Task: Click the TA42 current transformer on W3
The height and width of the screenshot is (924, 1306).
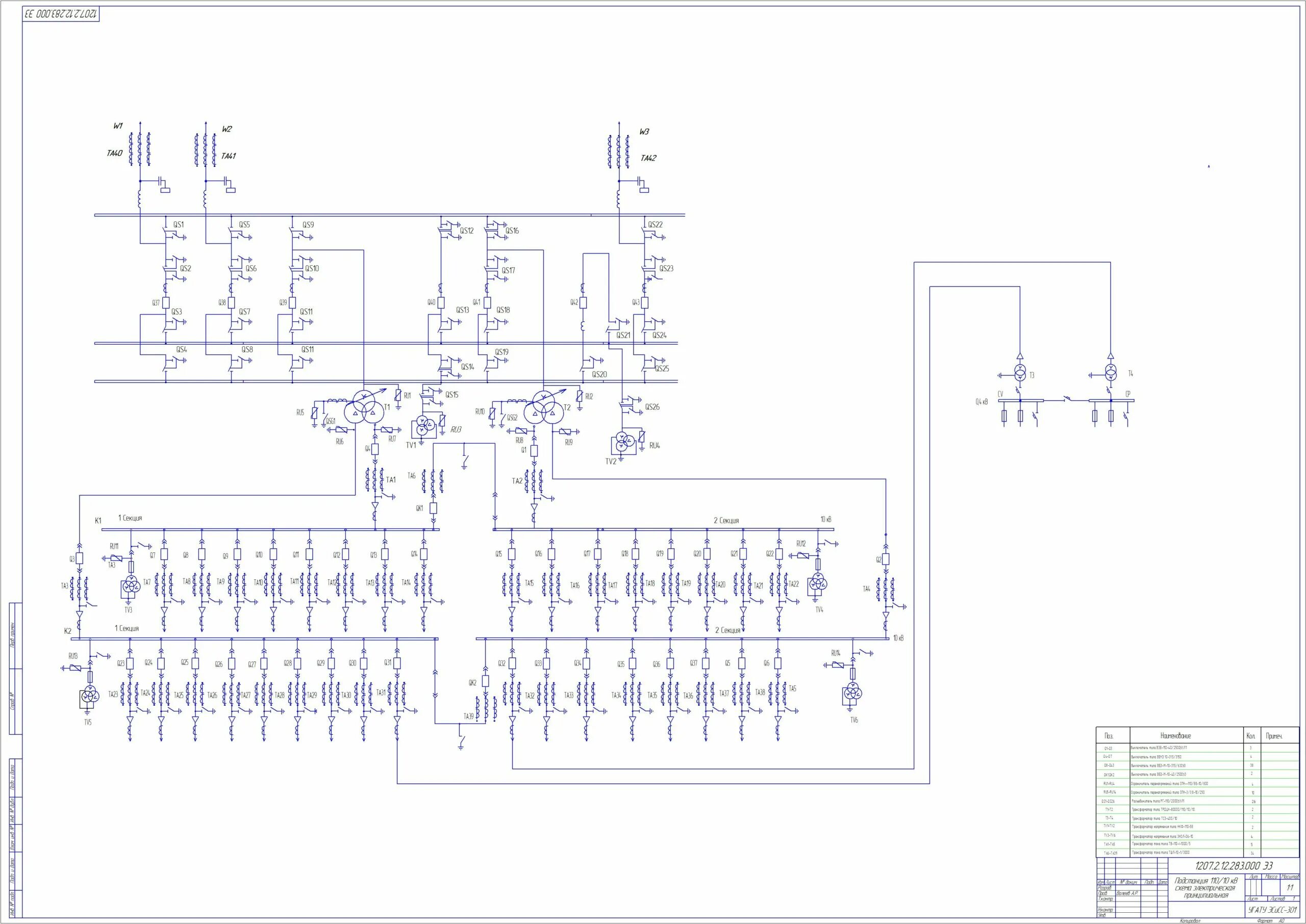Action: click(619, 151)
